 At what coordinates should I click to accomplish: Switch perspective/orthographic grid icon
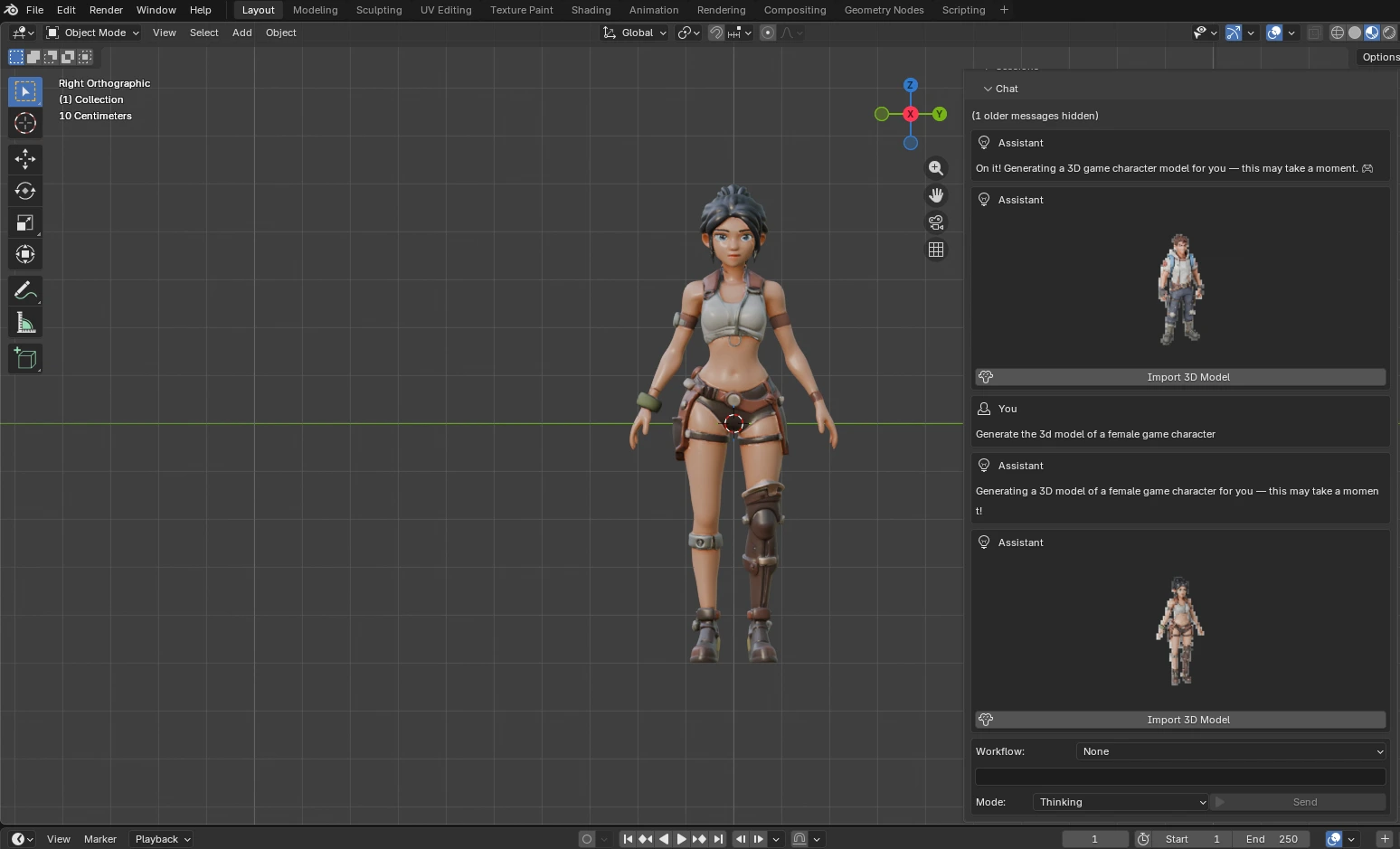point(936,250)
